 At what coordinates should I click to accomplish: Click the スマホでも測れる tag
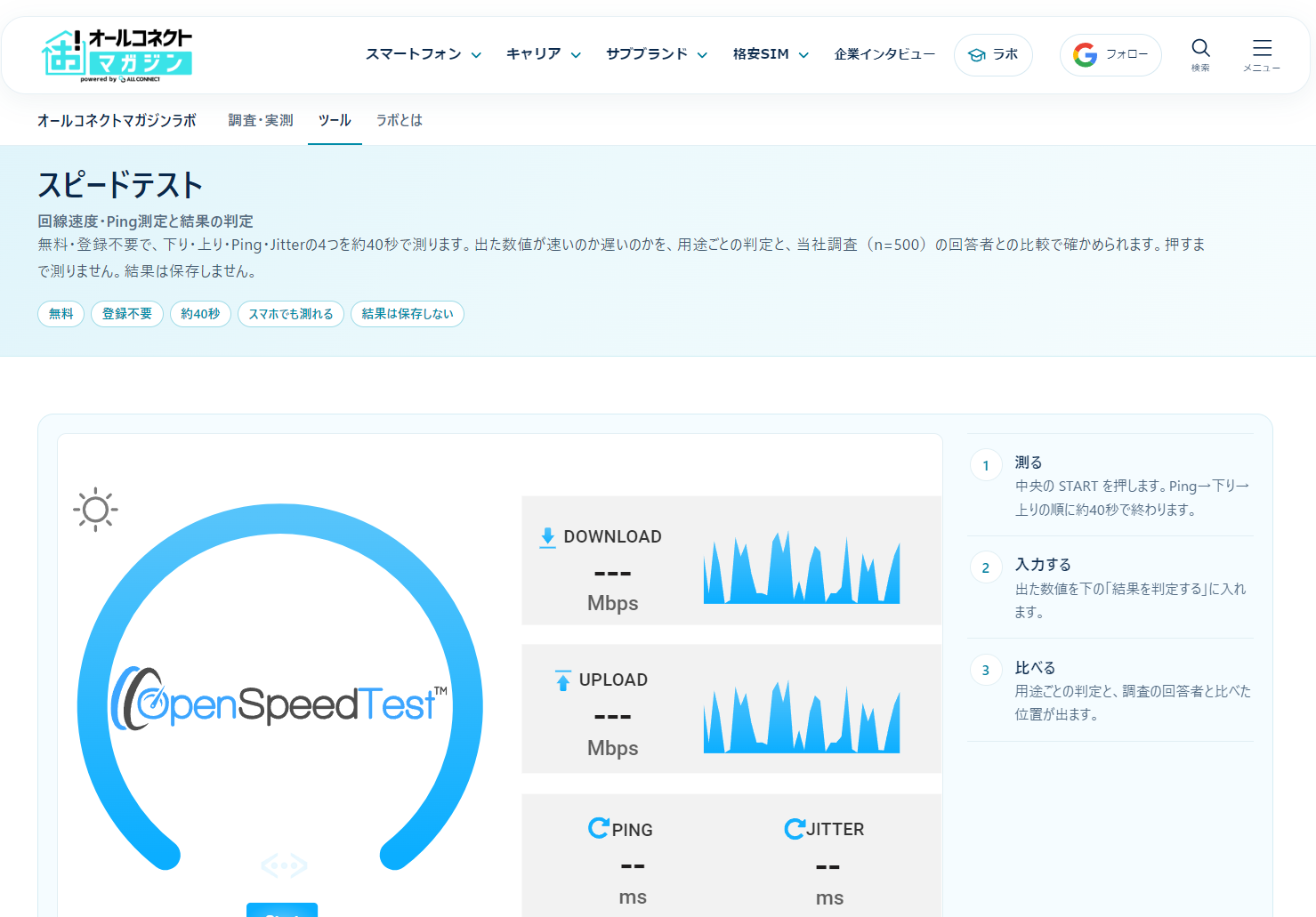coord(291,313)
